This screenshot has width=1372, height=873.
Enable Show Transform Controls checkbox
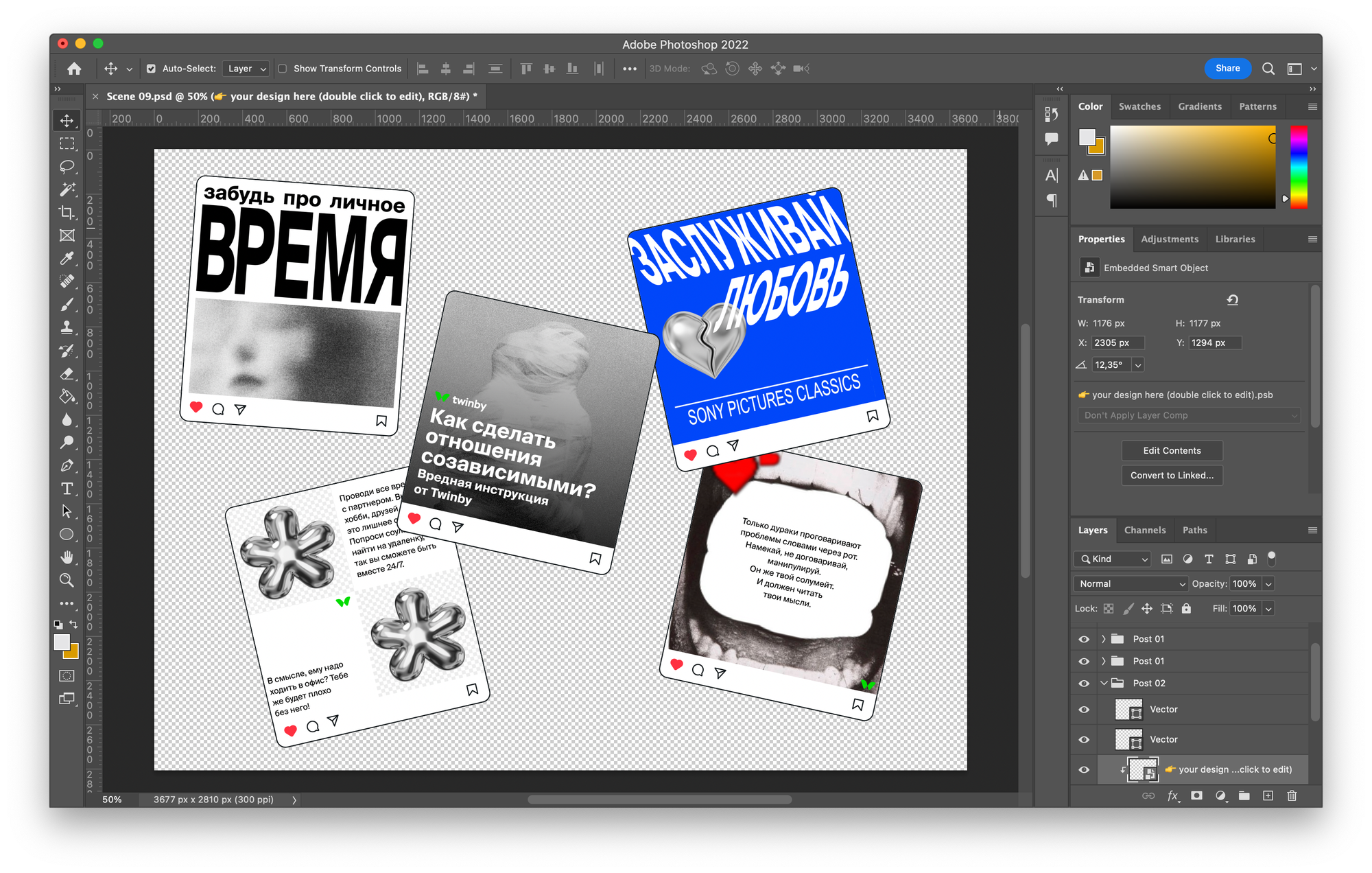point(282,69)
